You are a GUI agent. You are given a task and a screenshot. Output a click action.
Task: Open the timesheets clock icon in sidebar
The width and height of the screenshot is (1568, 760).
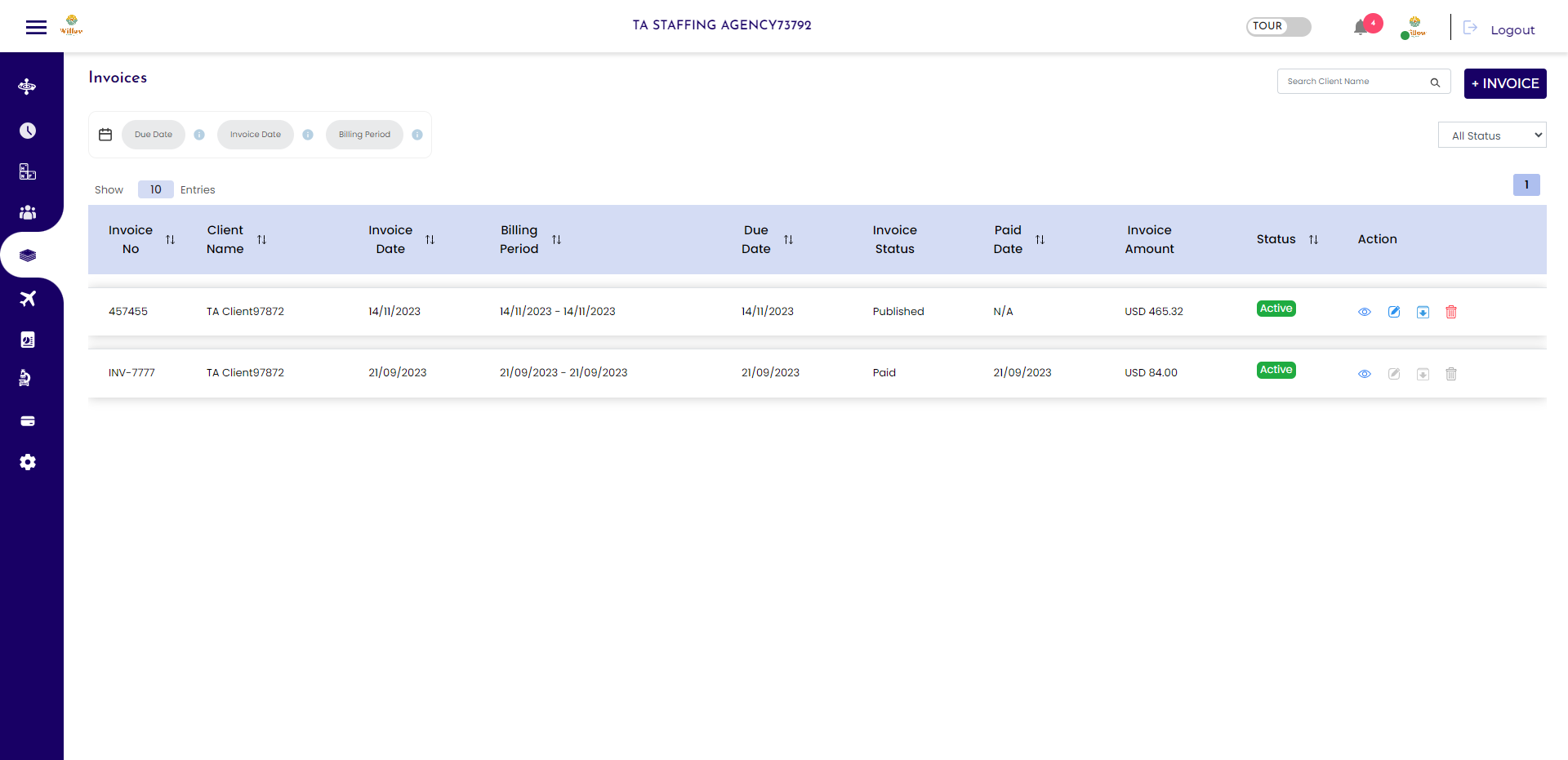(28, 130)
